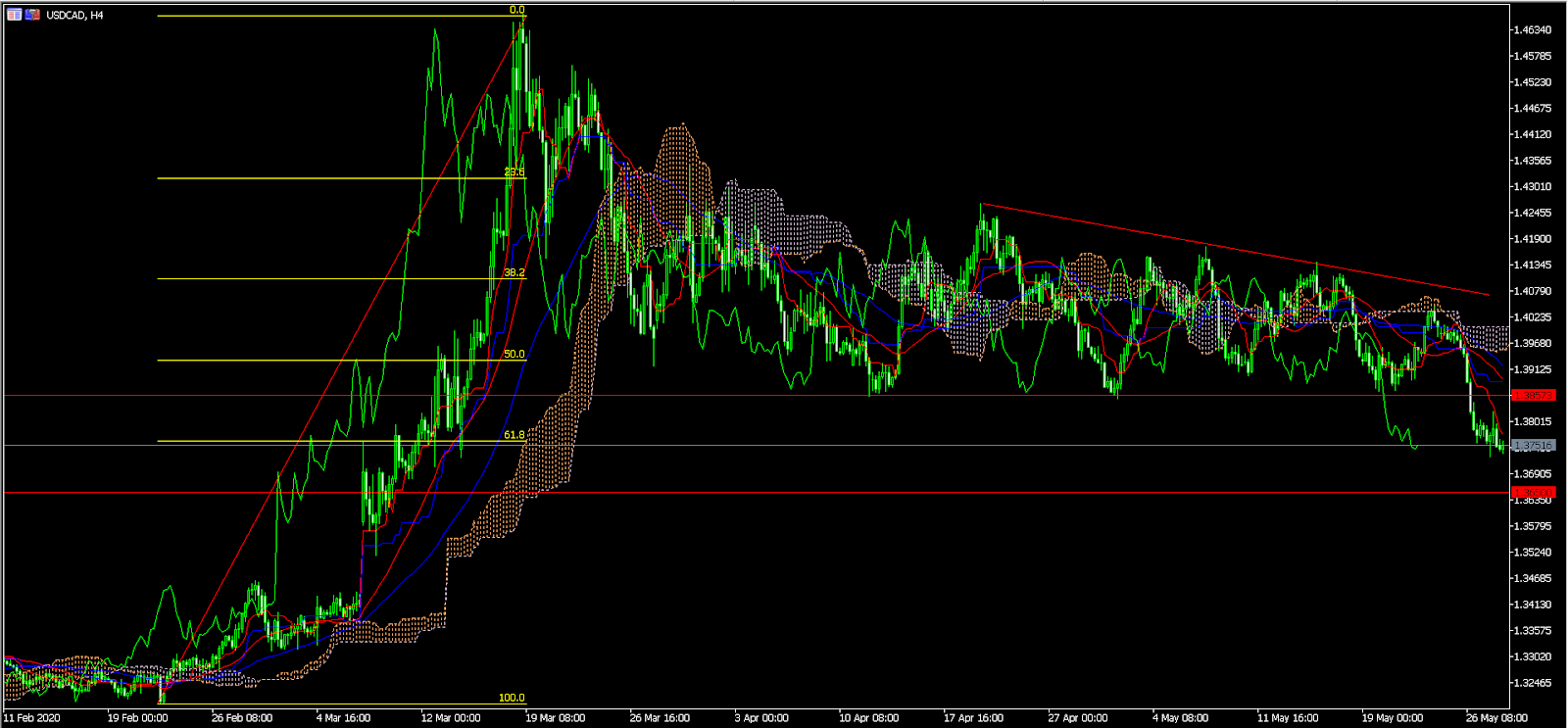Select the gray 1.37516 current price label
1568x728 pixels.
coord(1533,446)
